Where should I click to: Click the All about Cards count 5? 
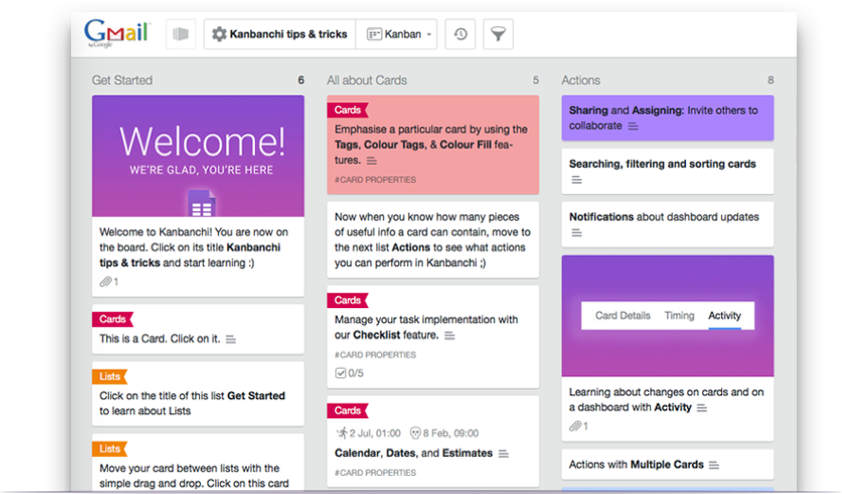tap(535, 80)
